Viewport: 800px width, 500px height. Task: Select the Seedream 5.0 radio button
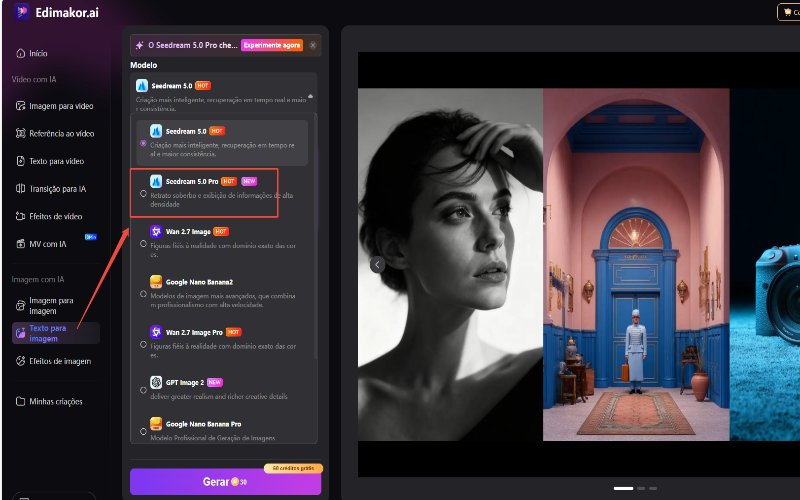[x=143, y=143]
